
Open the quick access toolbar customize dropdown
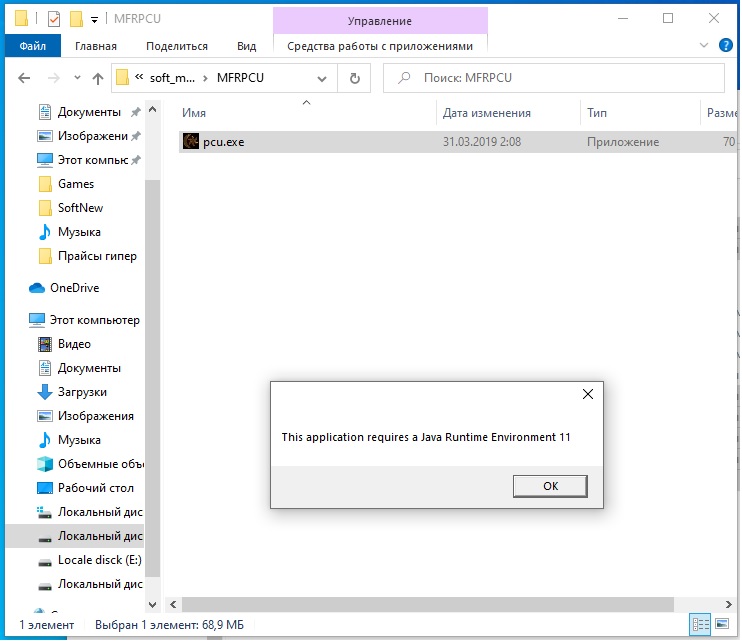94,19
